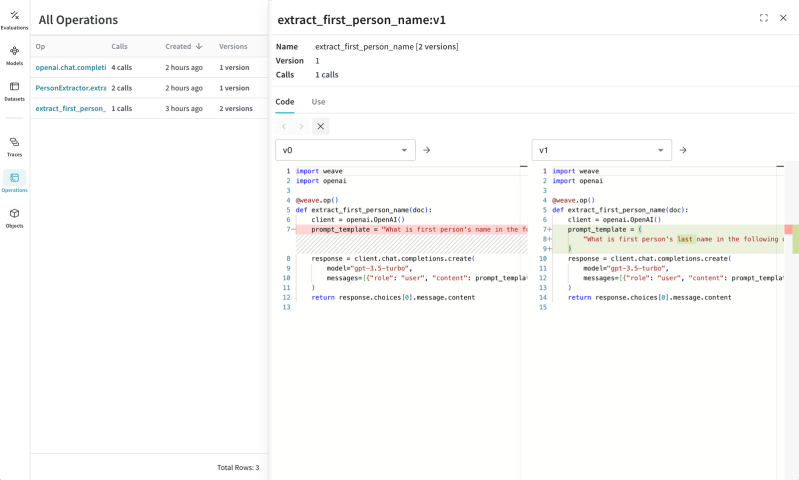Close the diff view with X button
799x480 pixels.
[x=320, y=126]
